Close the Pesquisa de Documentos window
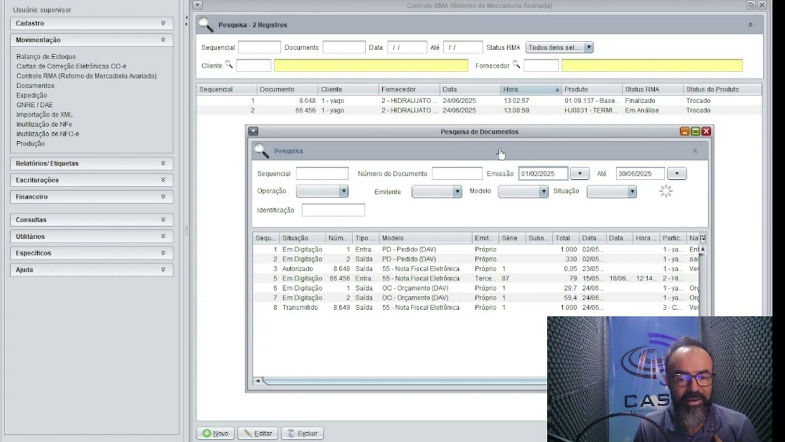Screen dimensions: 785x442 pyautogui.click(x=706, y=131)
